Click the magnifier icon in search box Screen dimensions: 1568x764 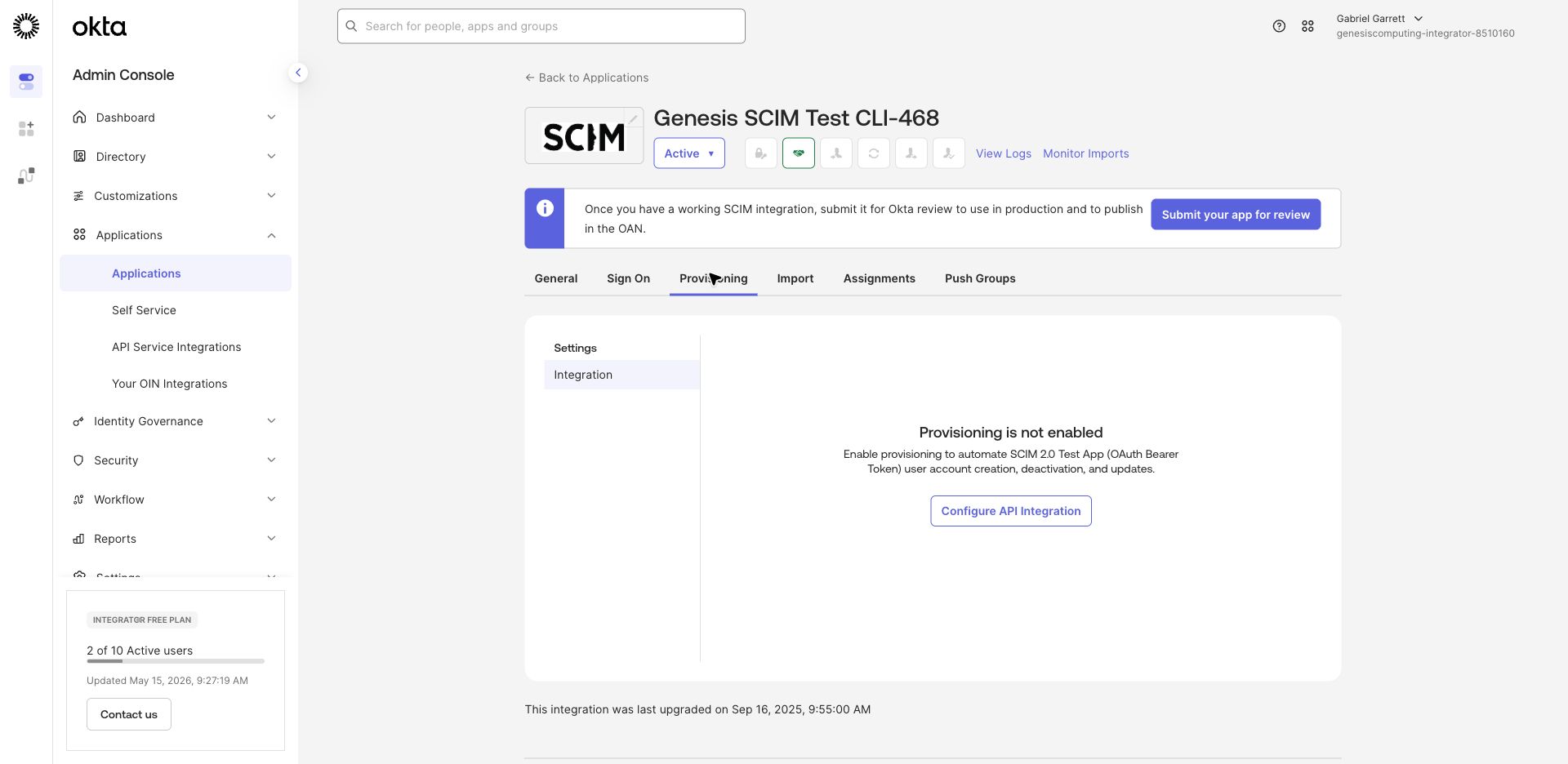pyautogui.click(x=352, y=26)
